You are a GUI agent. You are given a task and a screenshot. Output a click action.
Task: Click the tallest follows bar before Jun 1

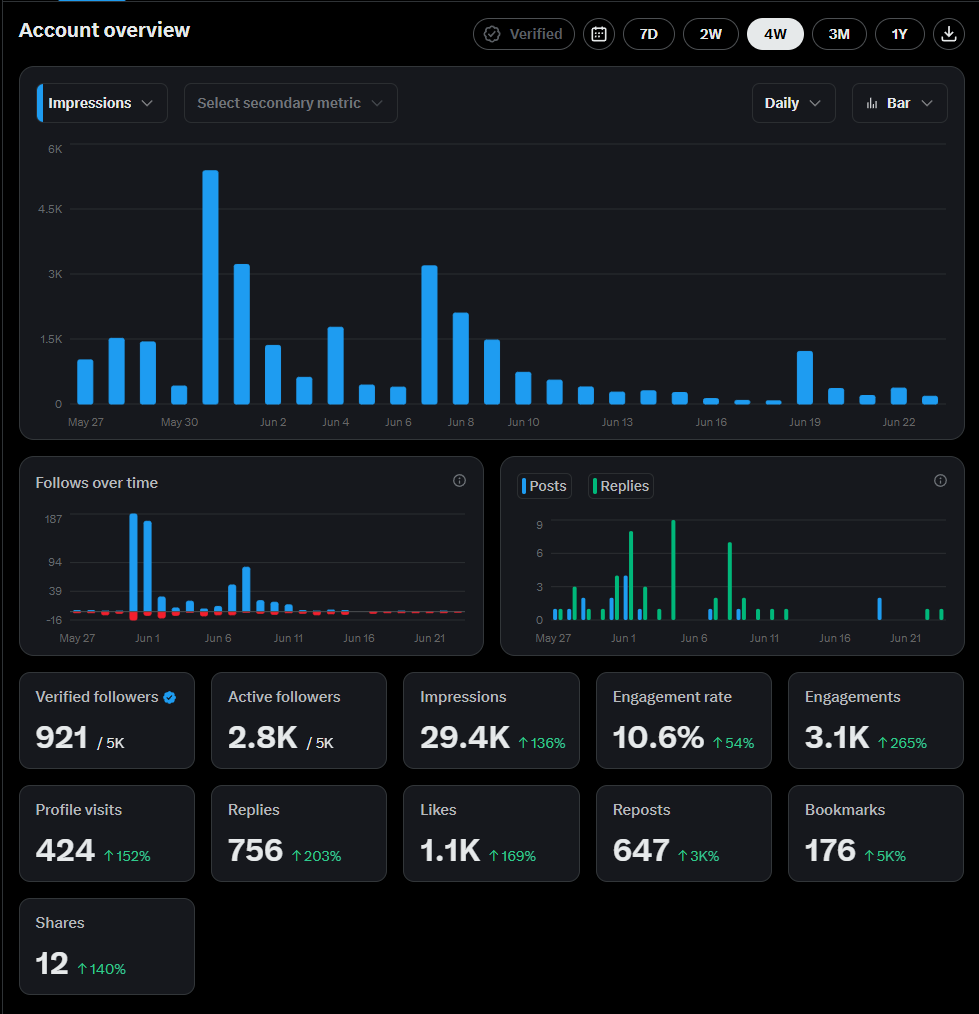click(133, 562)
